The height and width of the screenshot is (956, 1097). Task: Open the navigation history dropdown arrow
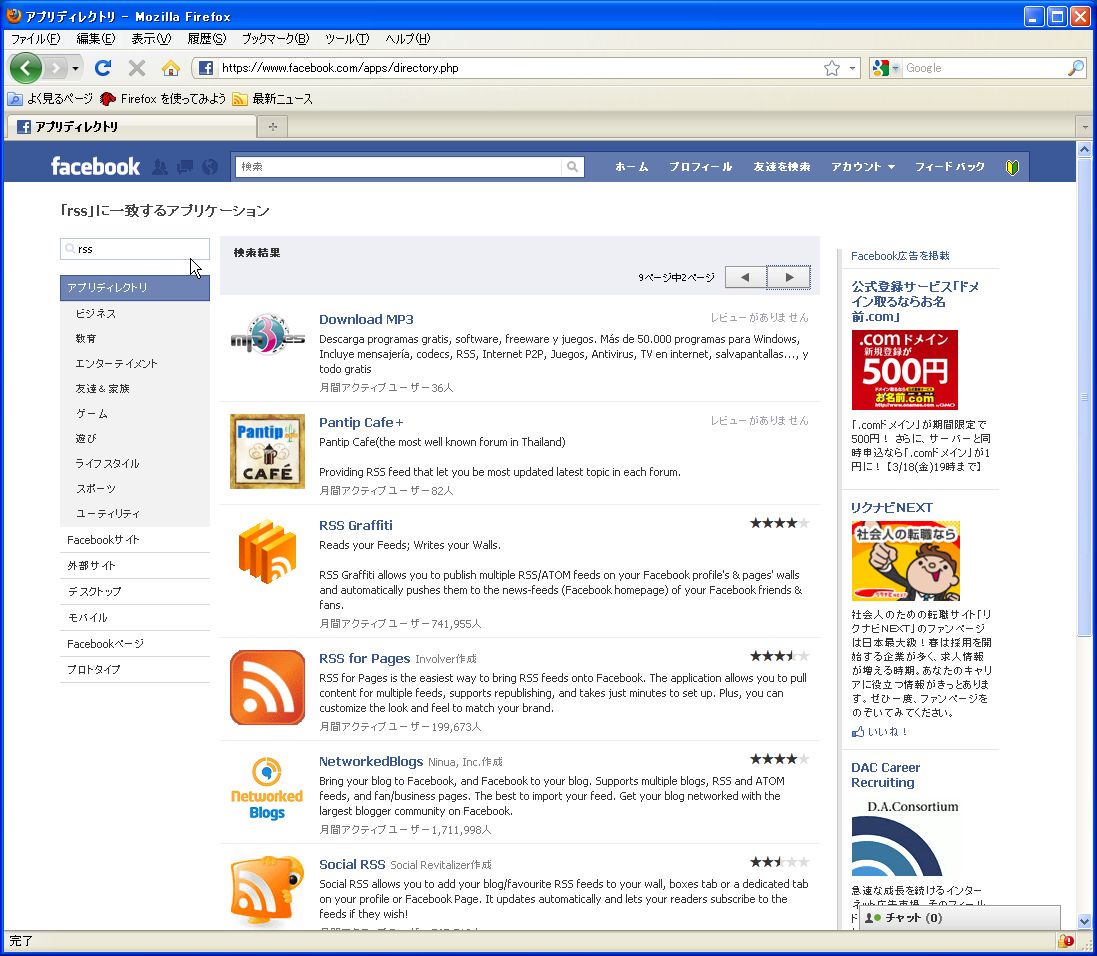point(75,69)
